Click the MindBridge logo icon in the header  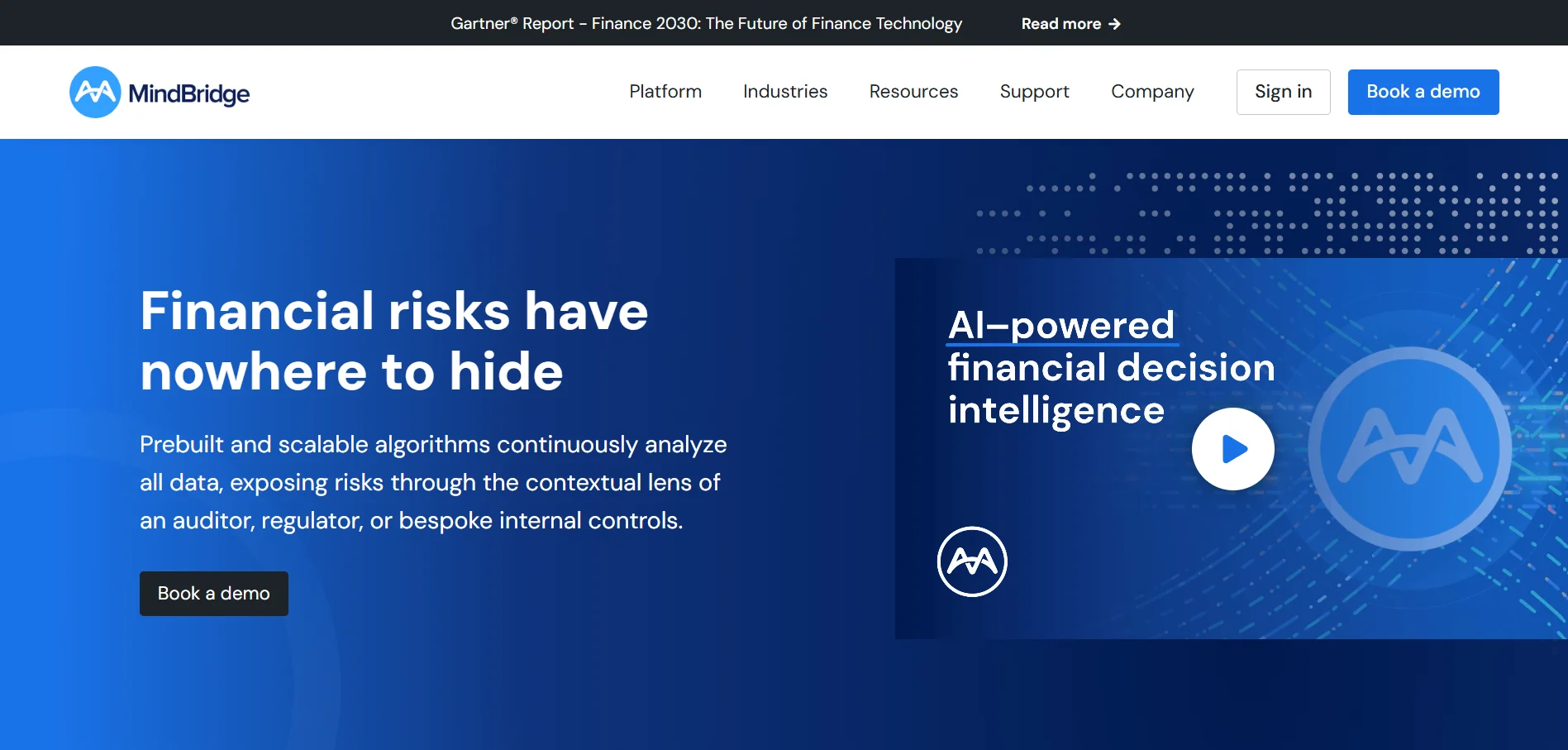[94, 92]
